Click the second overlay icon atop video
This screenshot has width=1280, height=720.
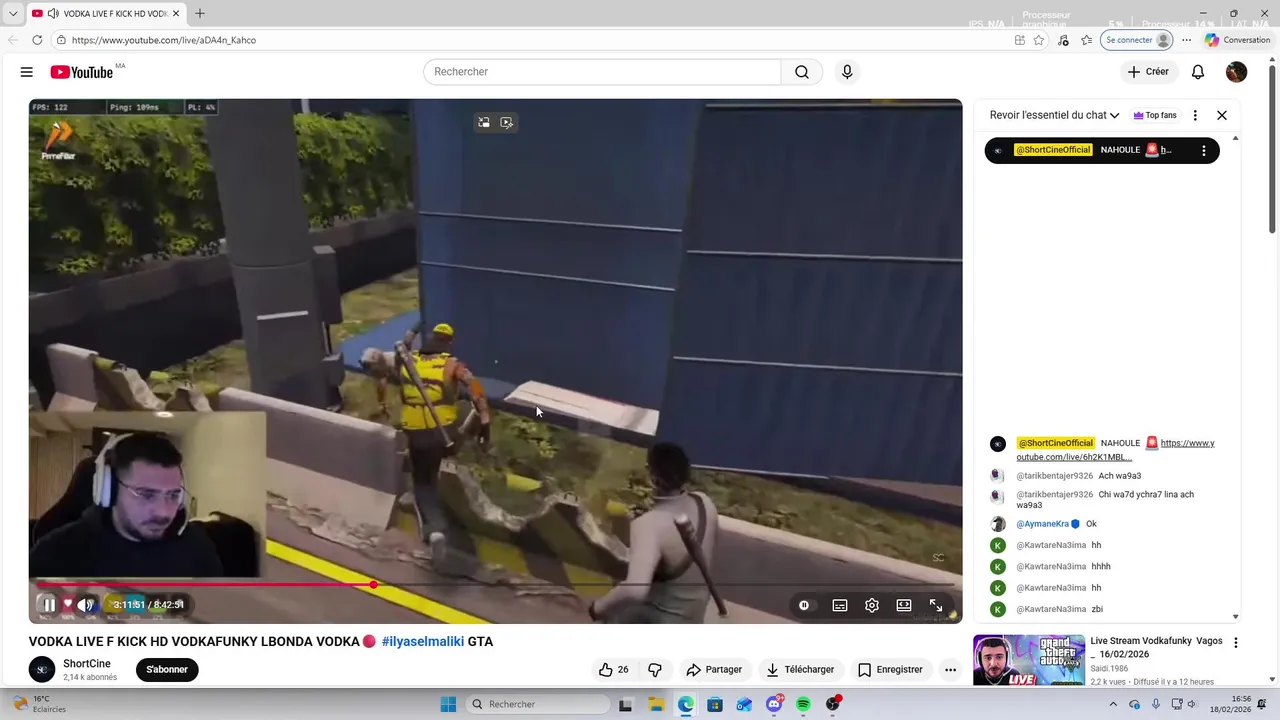click(507, 122)
